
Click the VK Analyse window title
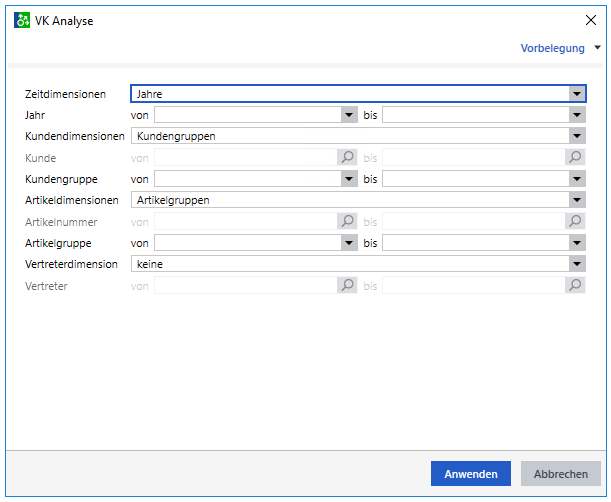click(x=64, y=21)
